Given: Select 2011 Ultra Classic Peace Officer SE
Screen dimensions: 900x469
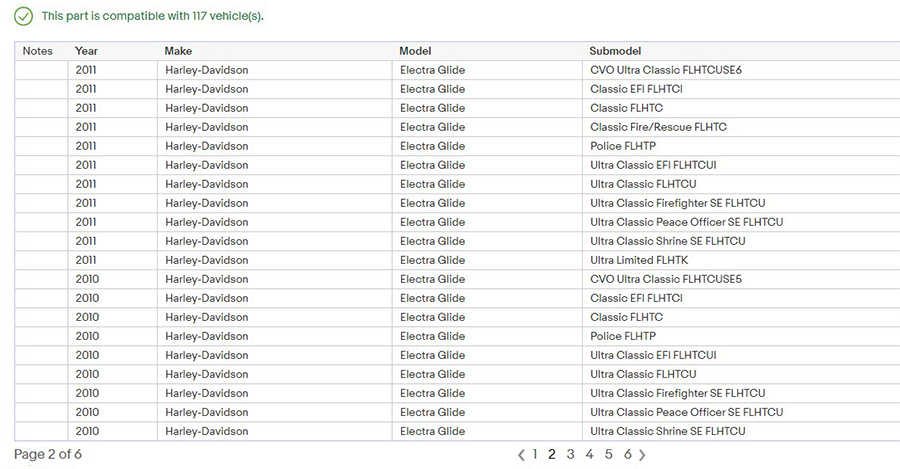Looking at the screenshot, I should click(x=686, y=222).
